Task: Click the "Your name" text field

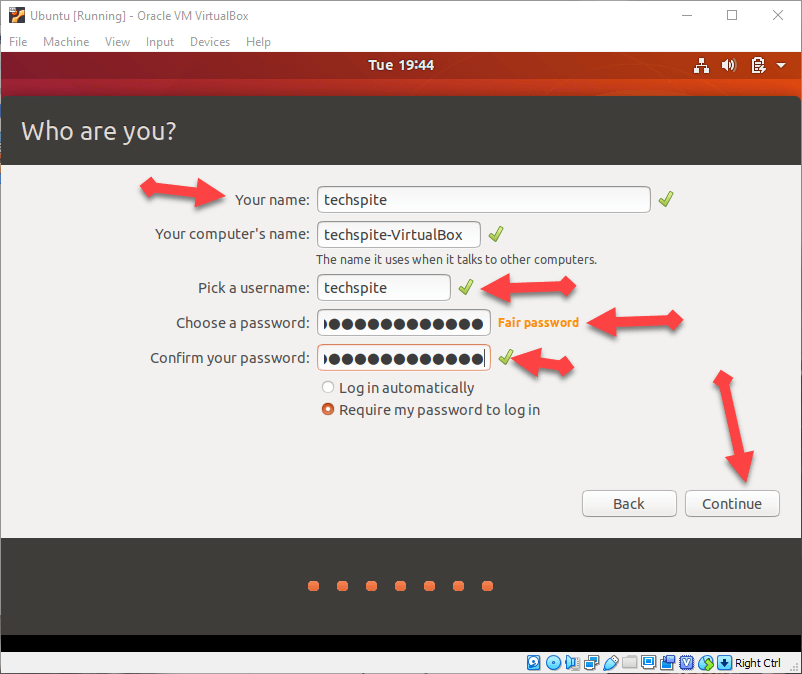Action: click(483, 200)
